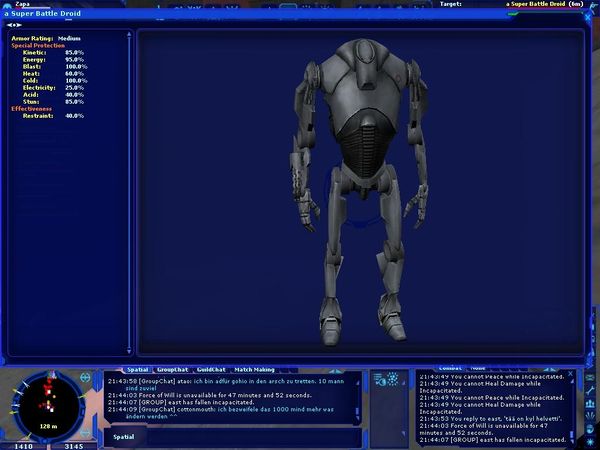Click the circular dotted icon in small panel
The width and height of the screenshot is (600, 450).
(x=394, y=378)
